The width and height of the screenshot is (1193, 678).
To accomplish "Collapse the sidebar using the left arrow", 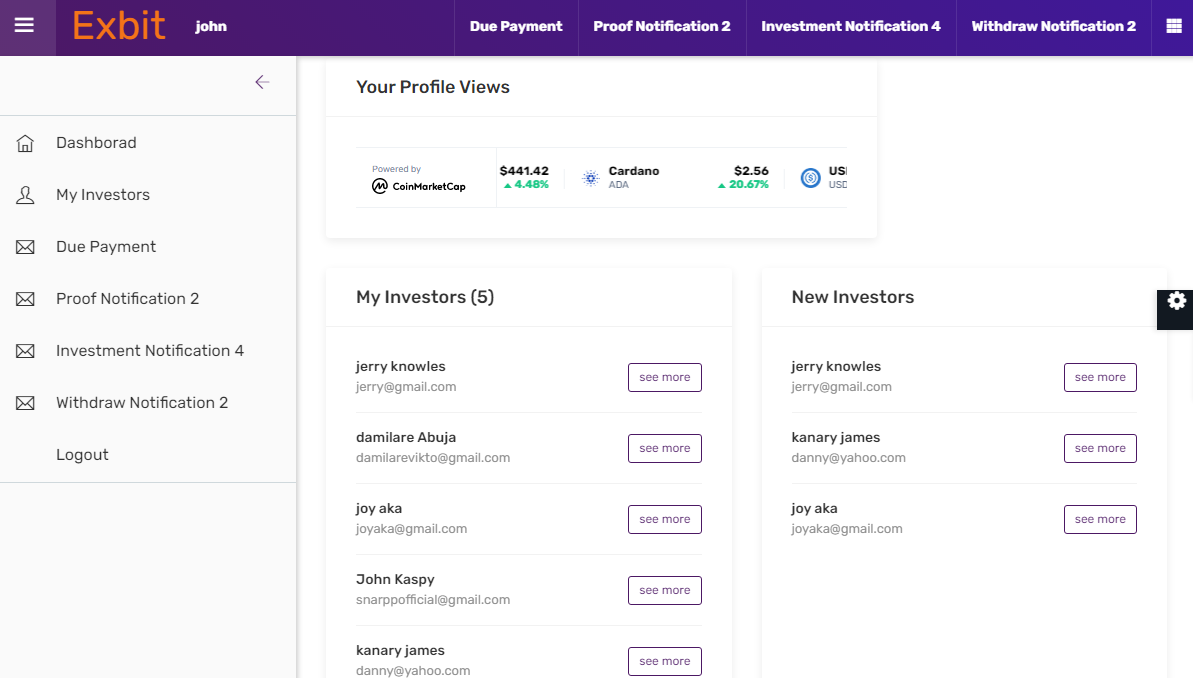I will pos(262,82).
